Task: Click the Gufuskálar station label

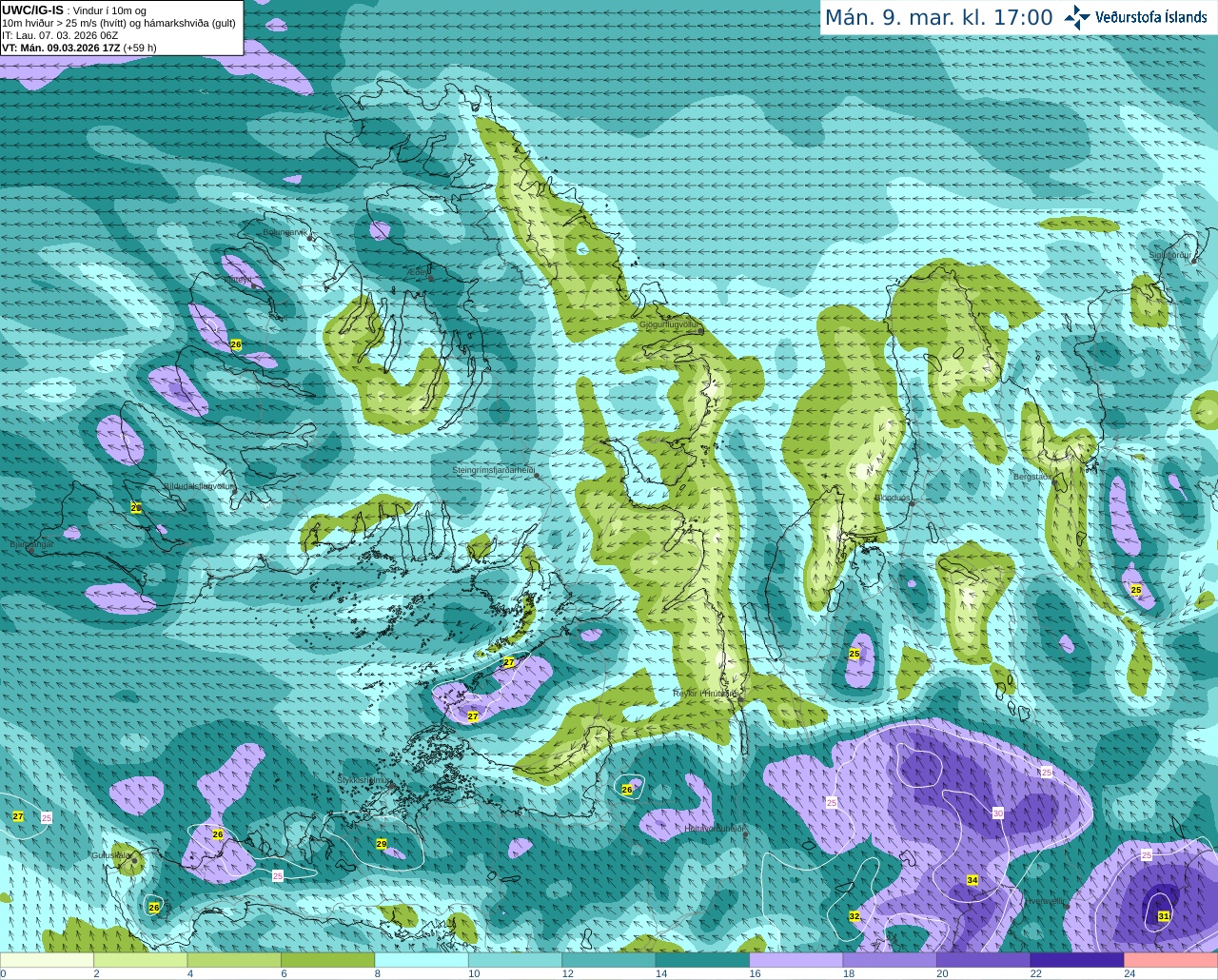Action: pyautogui.click(x=111, y=855)
